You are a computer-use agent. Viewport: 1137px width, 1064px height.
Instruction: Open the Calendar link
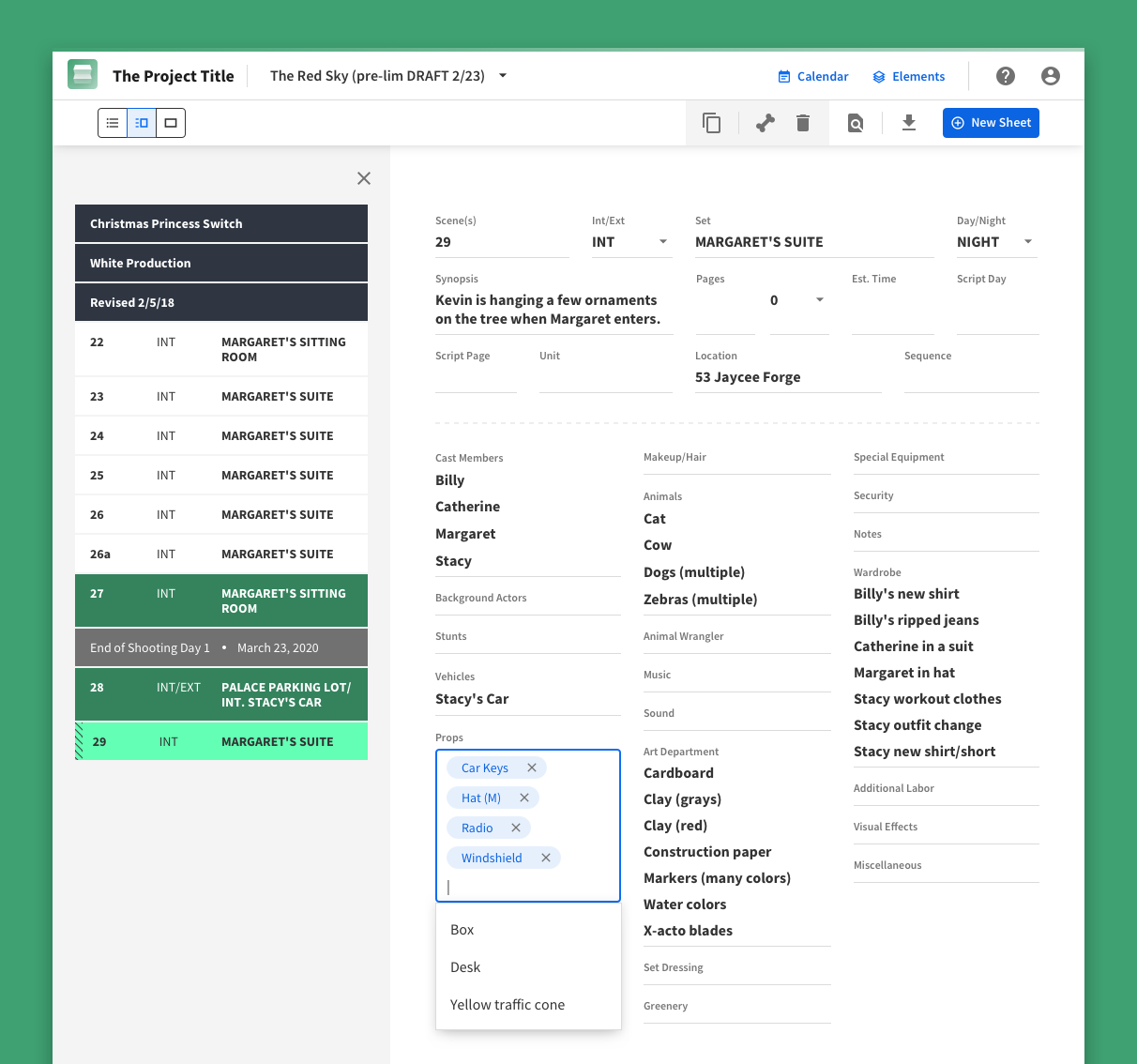point(813,77)
